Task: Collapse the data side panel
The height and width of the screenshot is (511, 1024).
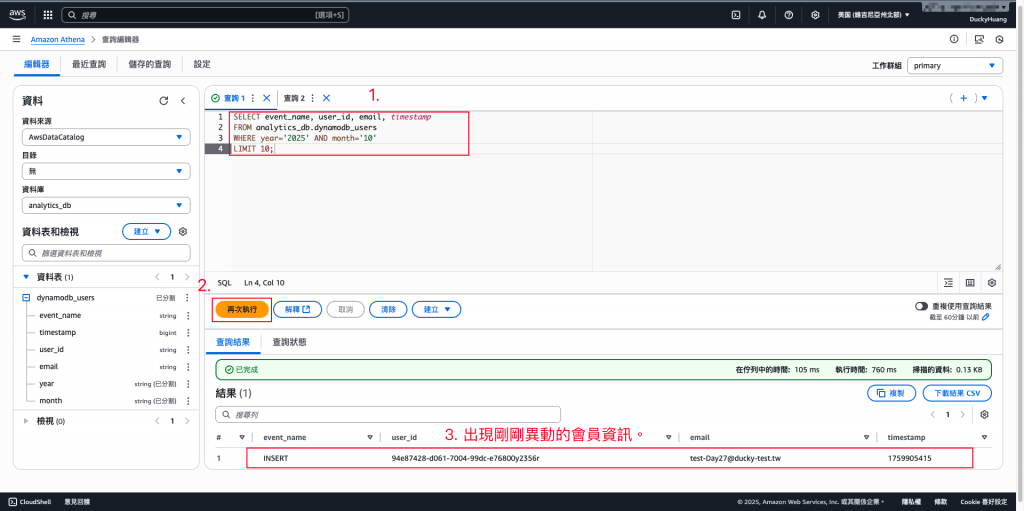Action: point(183,101)
